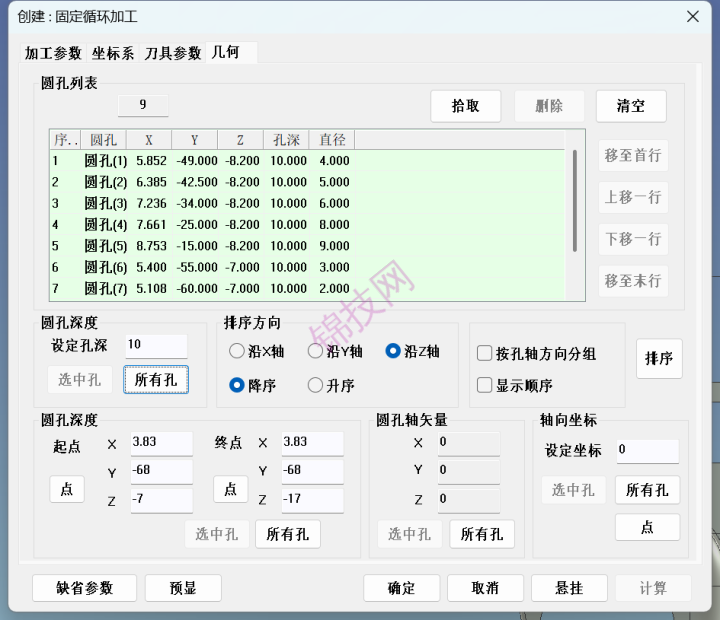This screenshot has height=620, width=720.
Task: Click the 取消 button
Action: (x=485, y=588)
